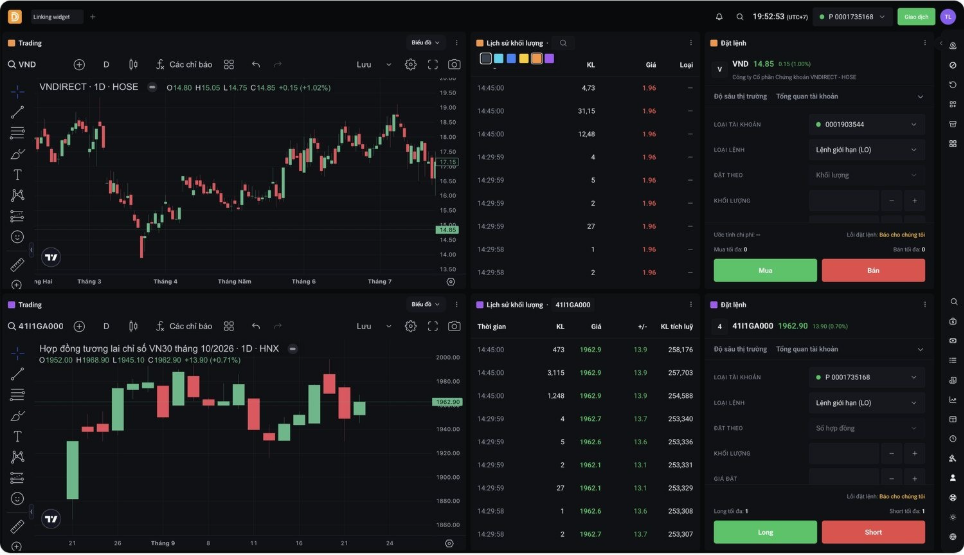Click the green Long button
Screen dimensions: 964x555
click(x=765, y=532)
